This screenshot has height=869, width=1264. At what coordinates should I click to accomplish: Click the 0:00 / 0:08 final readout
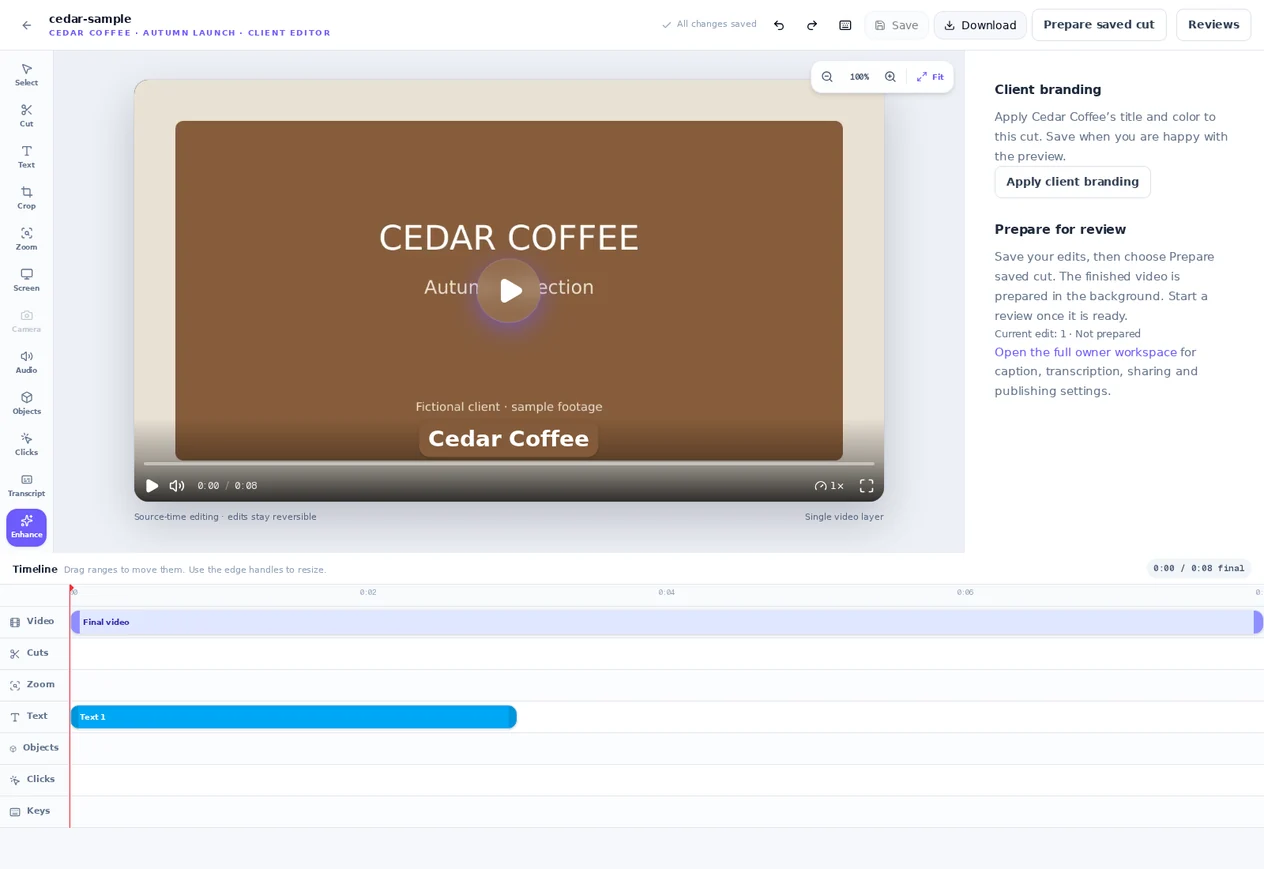pyautogui.click(x=1198, y=568)
